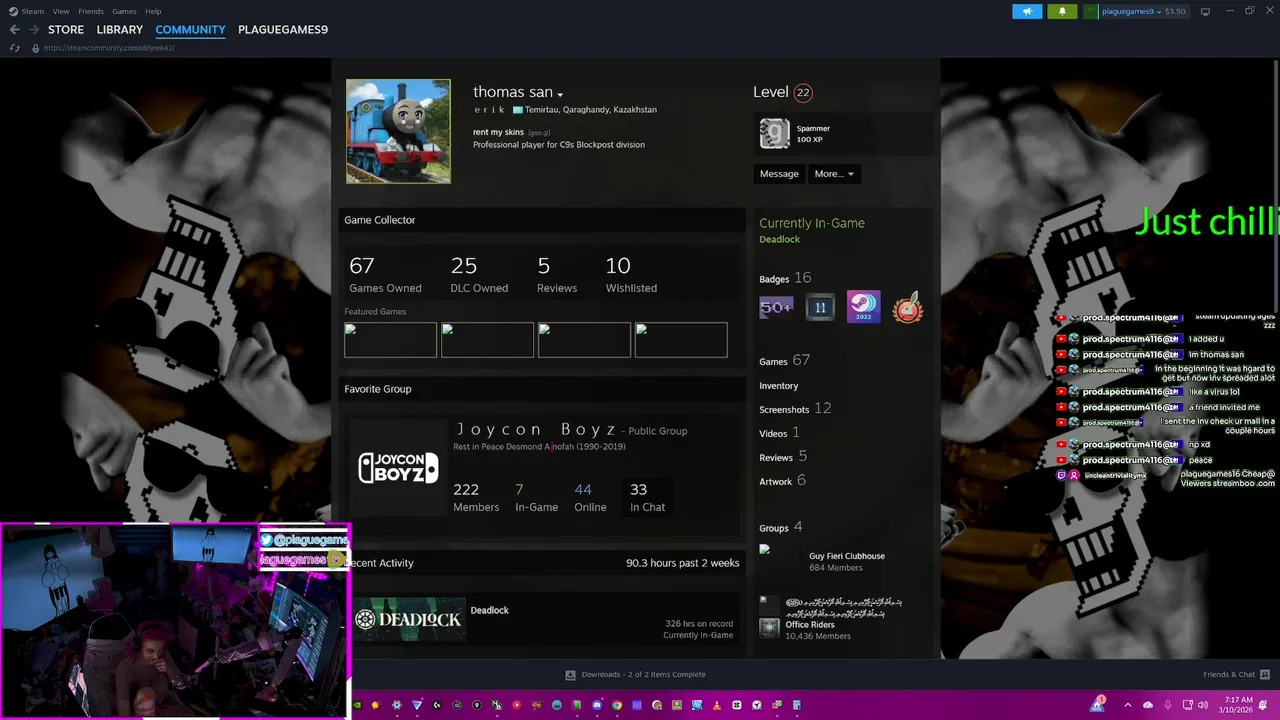Open the 33 In Chat count
This screenshot has width=1280, height=720.
(647, 497)
